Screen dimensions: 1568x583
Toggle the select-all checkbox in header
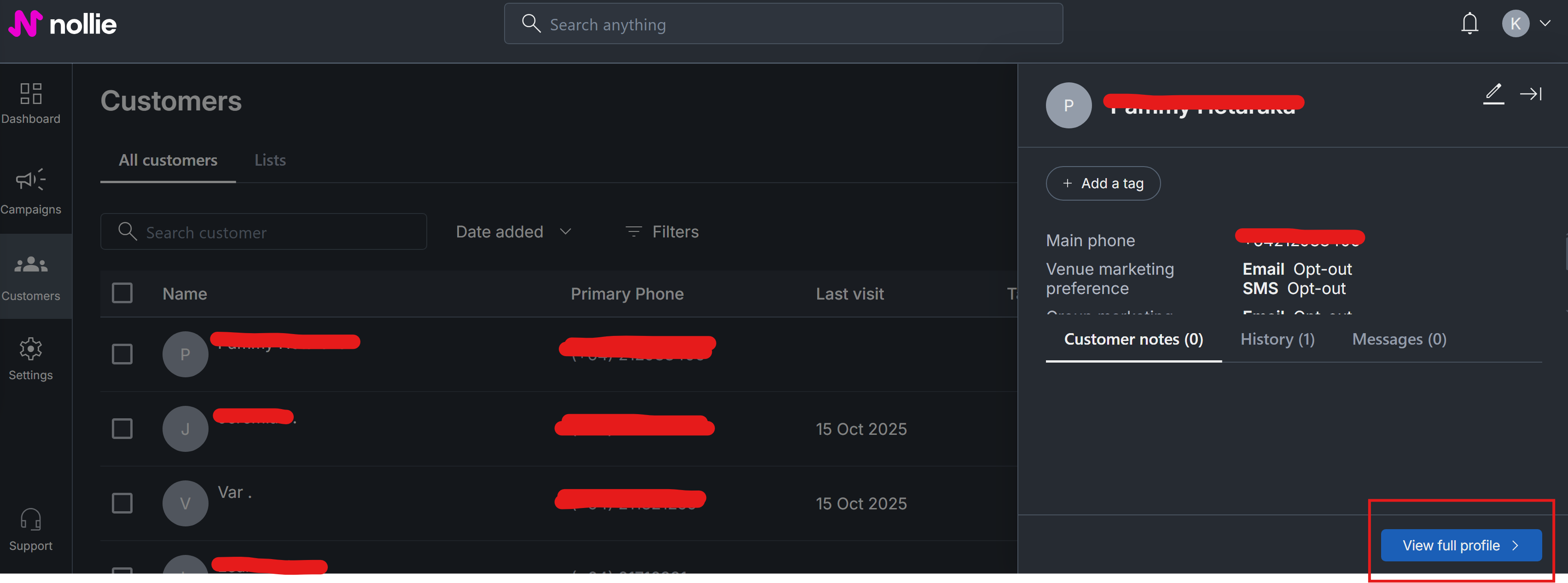[x=122, y=293]
